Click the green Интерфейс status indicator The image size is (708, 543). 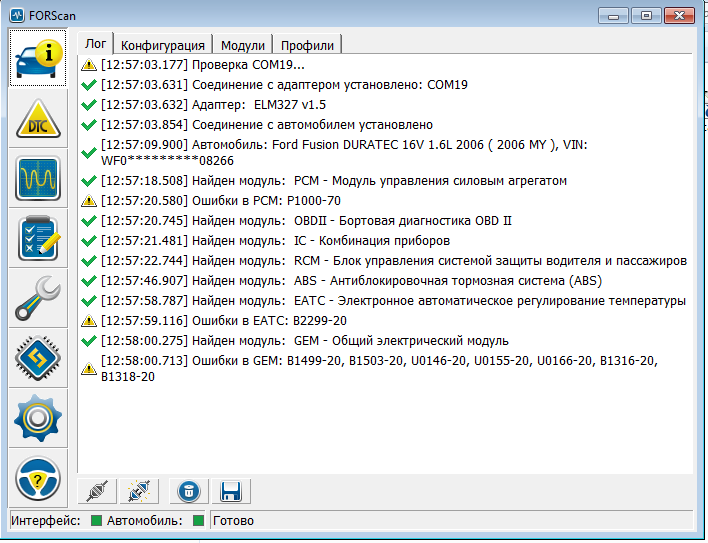96,520
